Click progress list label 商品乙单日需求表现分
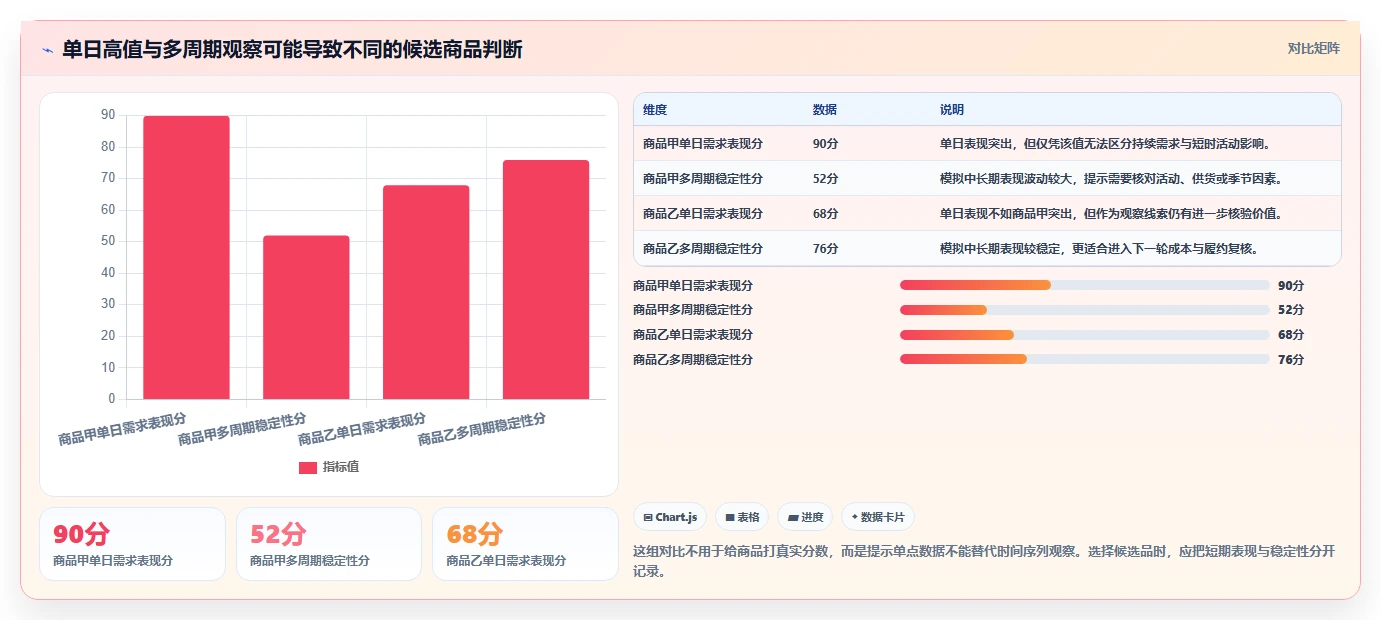The height and width of the screenshot is (620, 1381). pyautogui.click(x=693, y=334)
